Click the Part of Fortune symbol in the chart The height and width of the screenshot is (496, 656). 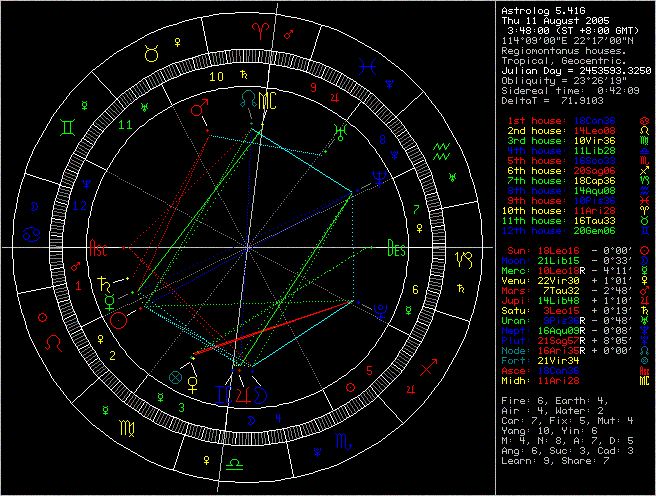[x=177, y=377]
